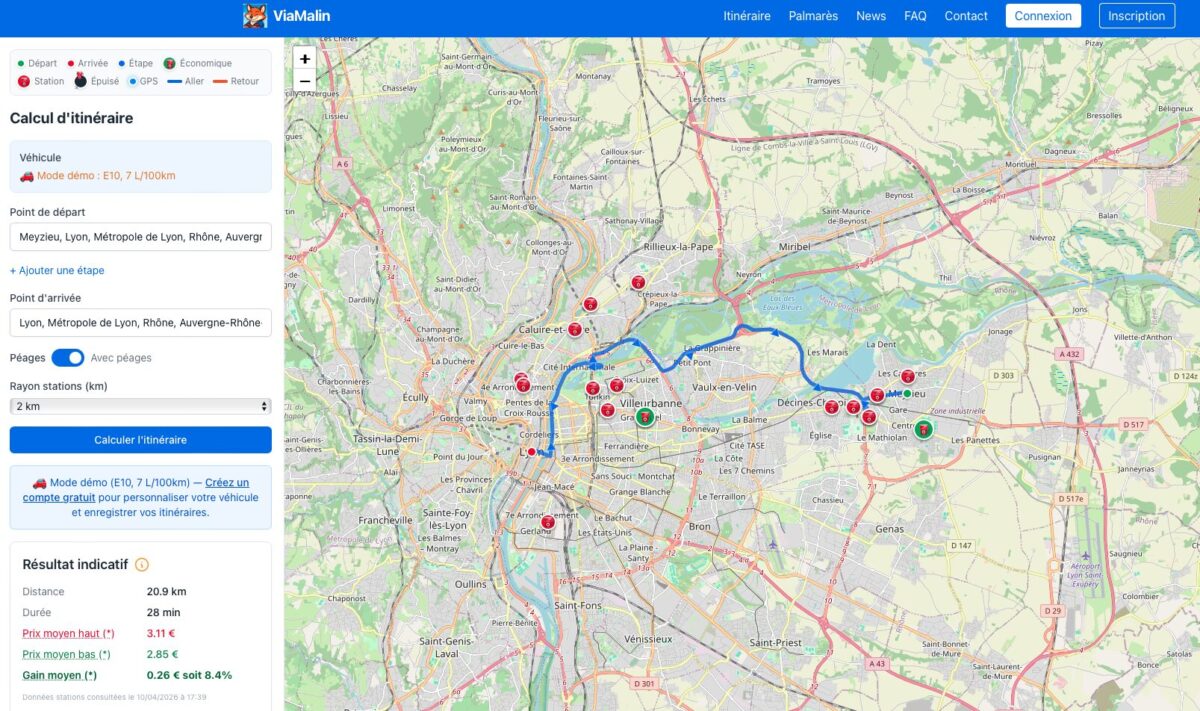The width and height of the screenshot is (1200, 711).
Task: Go to the FAQ page
Action: point(915,16)
